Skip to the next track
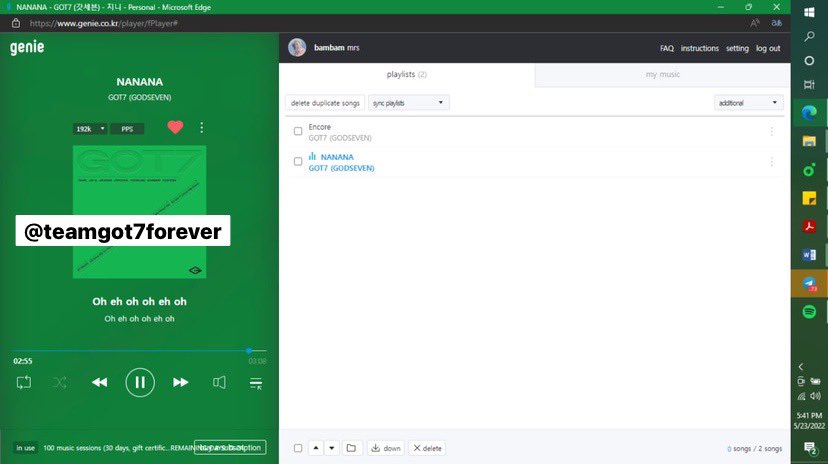Viewport: 828px width, 464px height. (181, 382)
